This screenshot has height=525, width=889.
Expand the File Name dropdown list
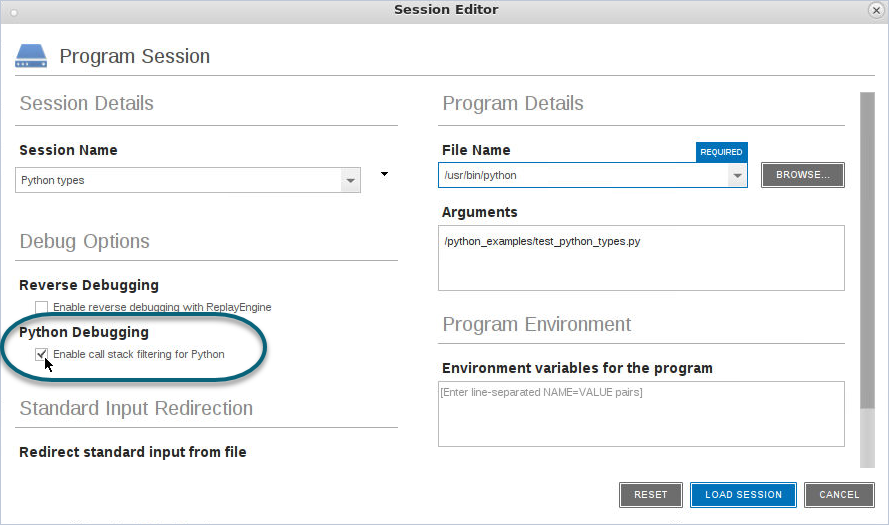point(736,176)
